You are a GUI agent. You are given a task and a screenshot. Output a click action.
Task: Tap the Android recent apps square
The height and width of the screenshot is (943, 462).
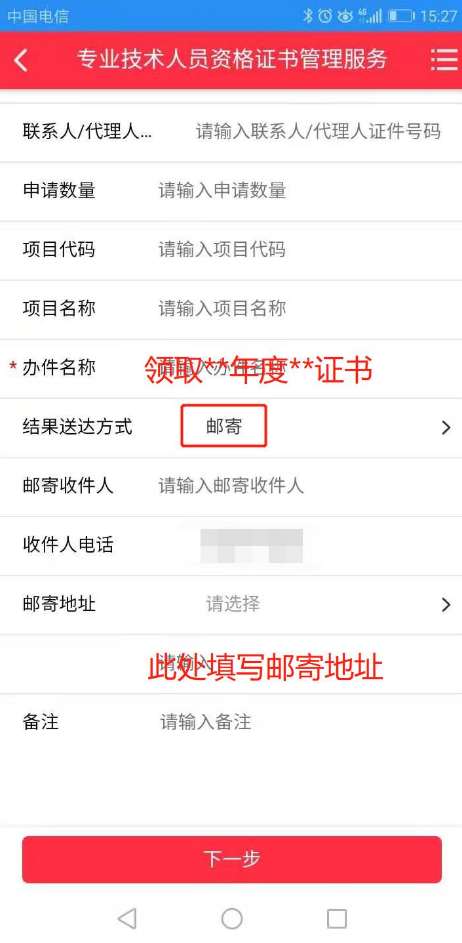click(336, 918)
